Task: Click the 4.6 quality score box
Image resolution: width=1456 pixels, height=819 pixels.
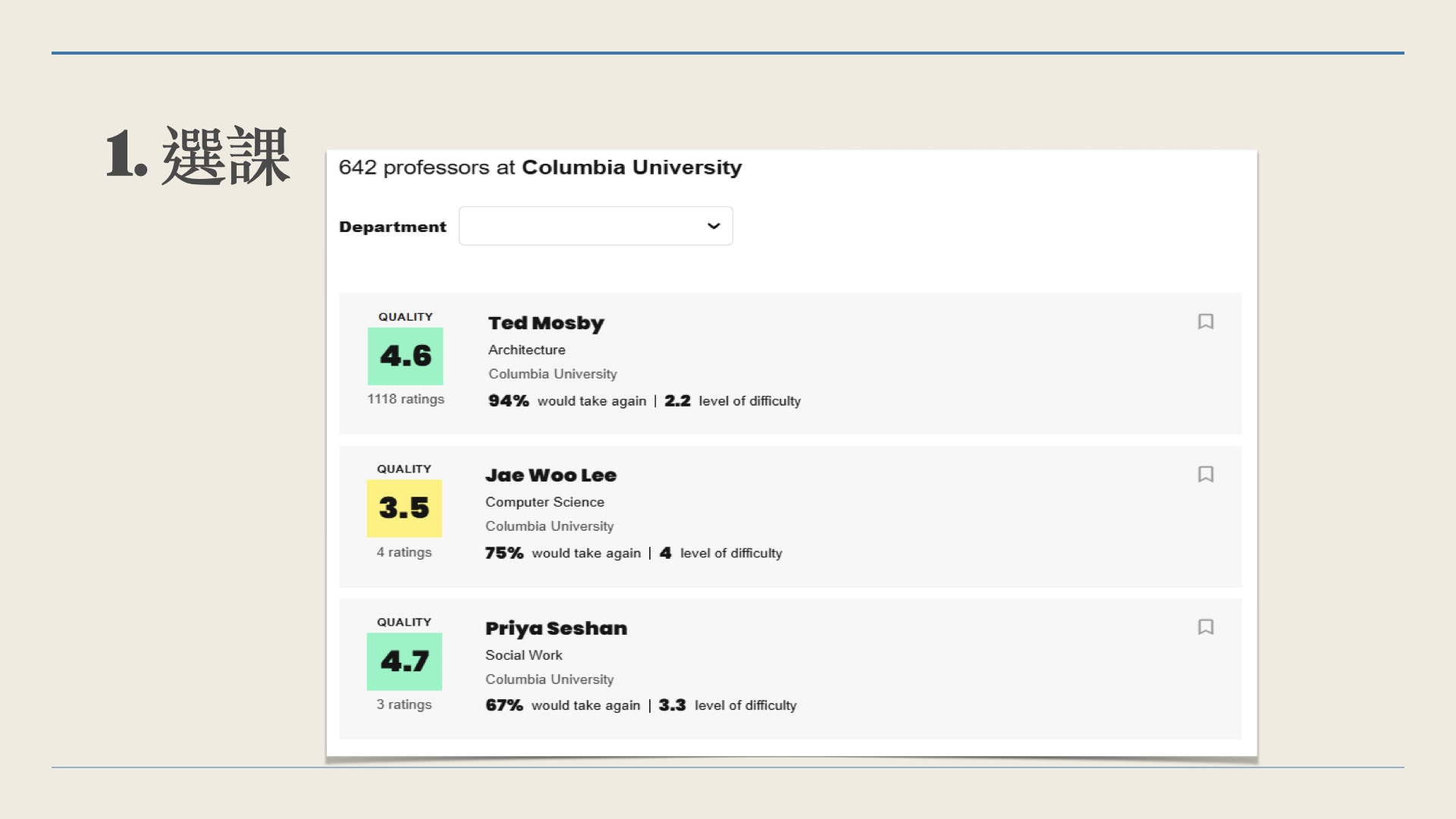Action: [406, 356]
